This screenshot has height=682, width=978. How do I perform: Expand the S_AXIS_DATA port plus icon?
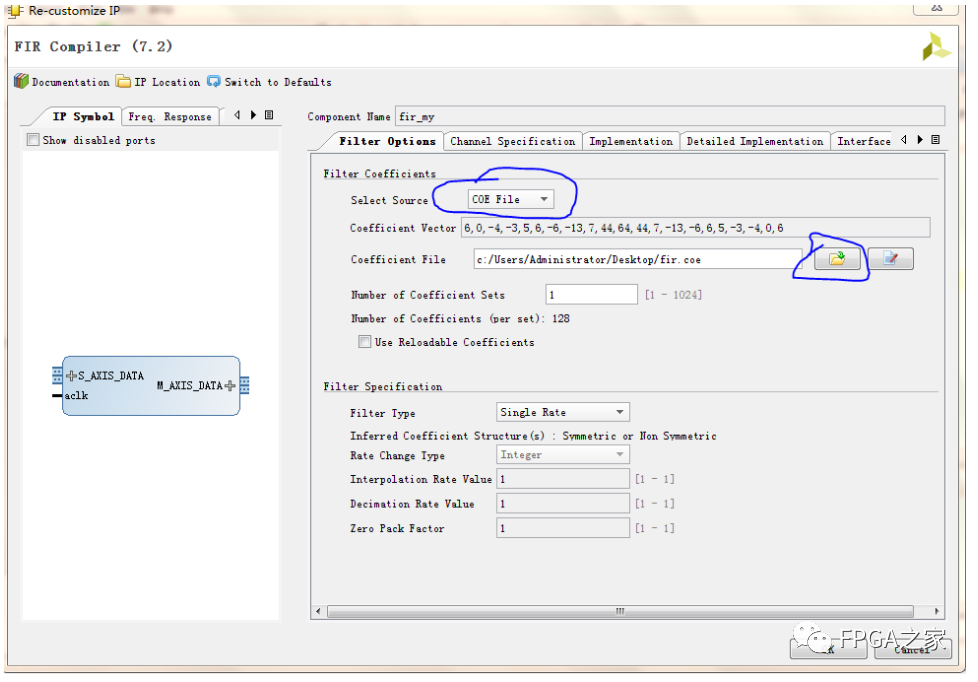pyautogui.click(x=71, y=376)
